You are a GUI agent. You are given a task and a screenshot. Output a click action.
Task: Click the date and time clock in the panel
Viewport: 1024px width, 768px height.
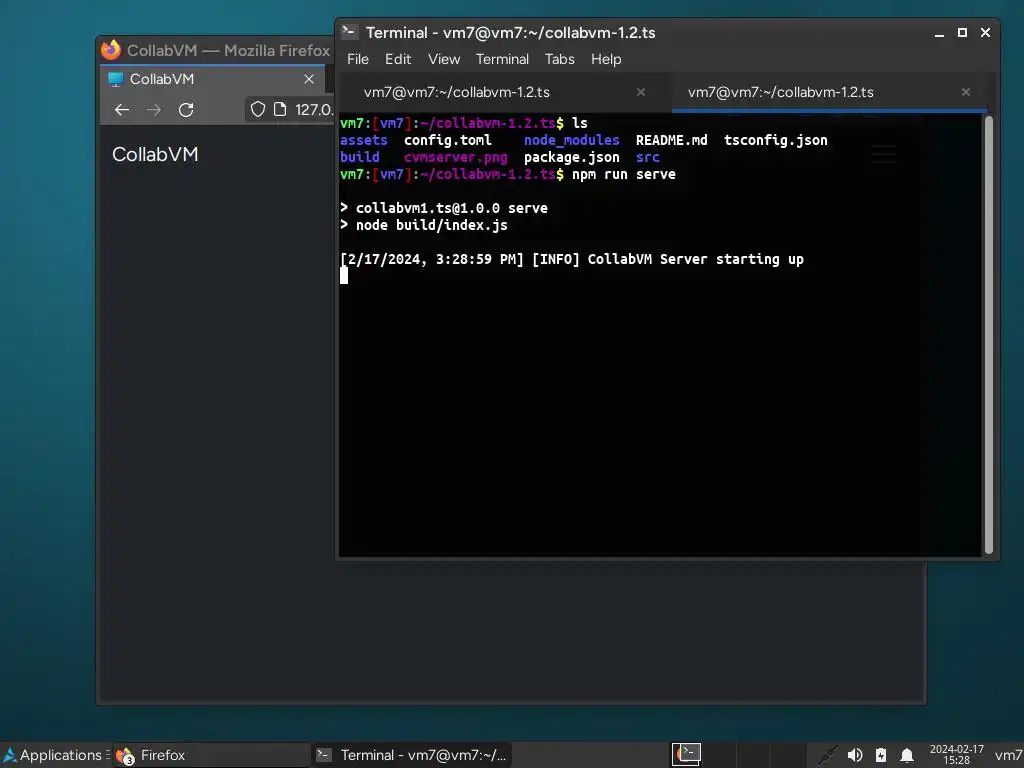[957, 754]
